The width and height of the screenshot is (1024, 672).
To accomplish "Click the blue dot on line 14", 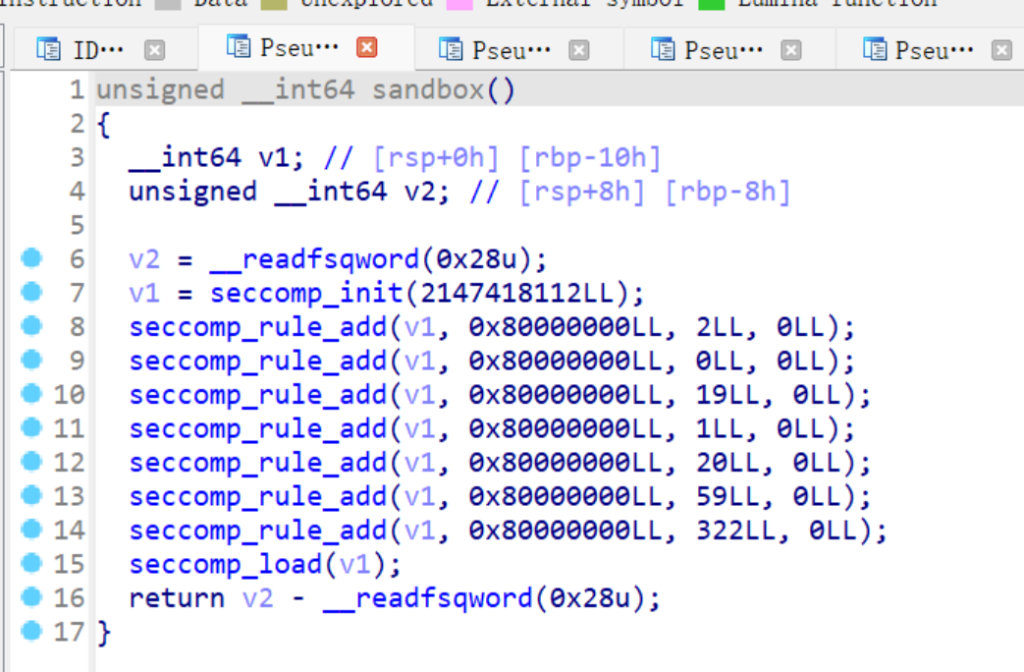I will coord(33,529).
